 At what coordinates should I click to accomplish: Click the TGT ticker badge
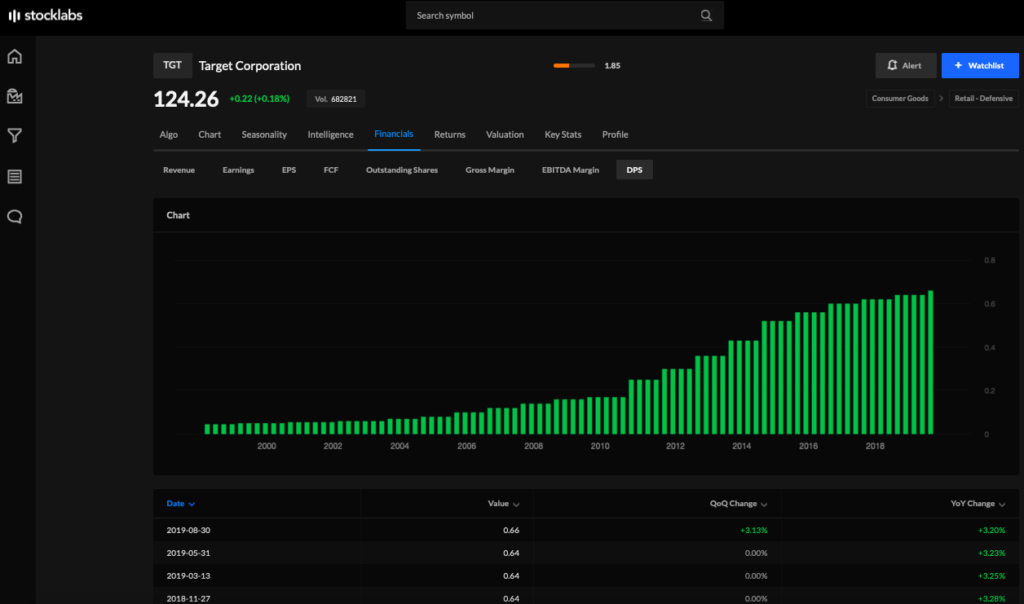pos(172,65)
